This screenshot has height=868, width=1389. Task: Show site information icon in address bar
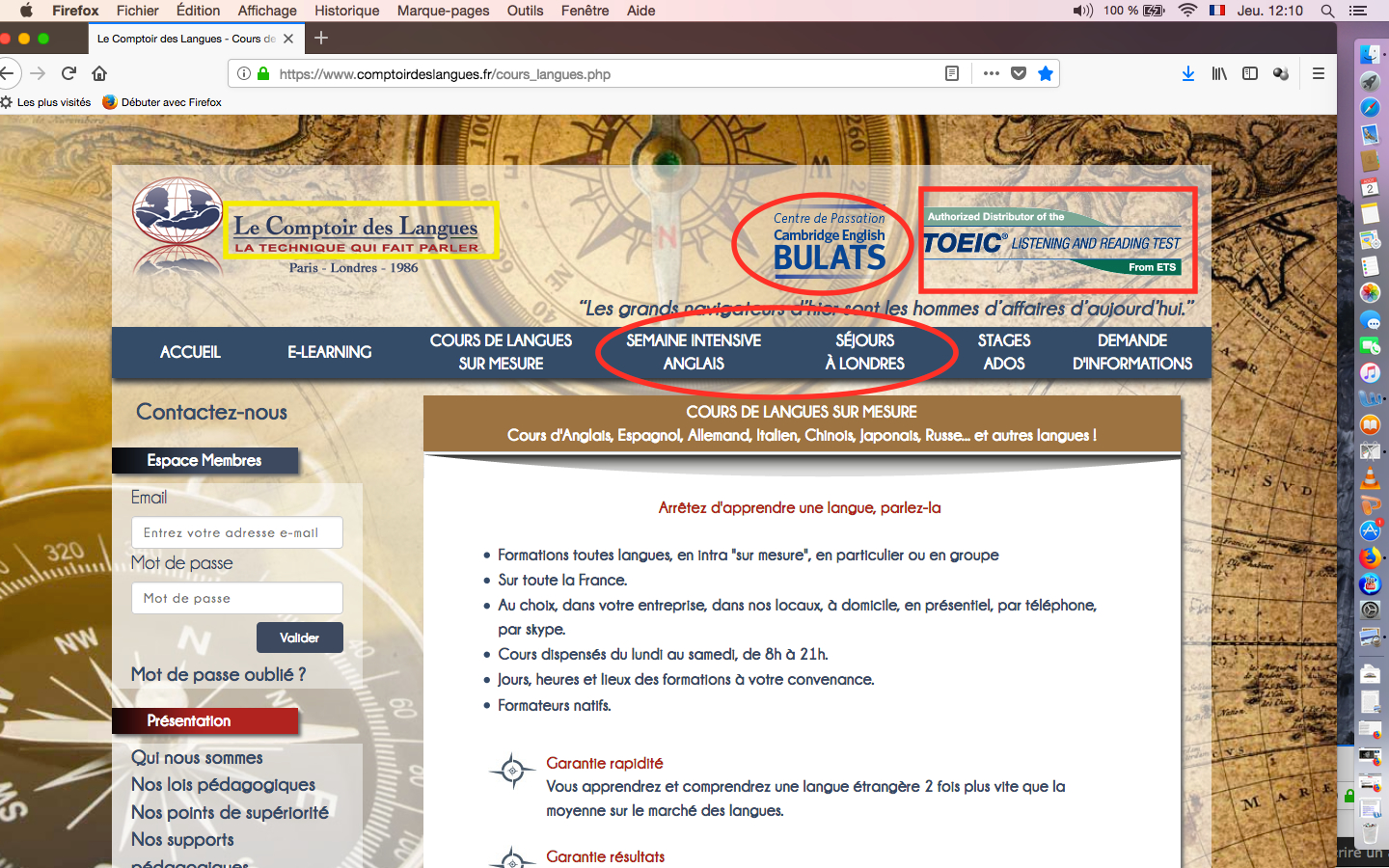coord(244,73)
